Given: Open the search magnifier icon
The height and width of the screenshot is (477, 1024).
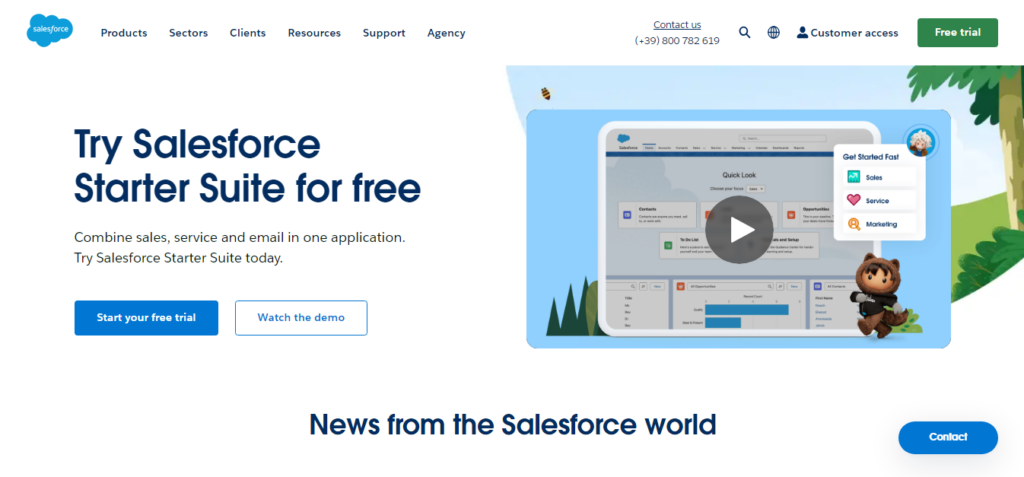Looking at the screenshot, I should point(744,33).
